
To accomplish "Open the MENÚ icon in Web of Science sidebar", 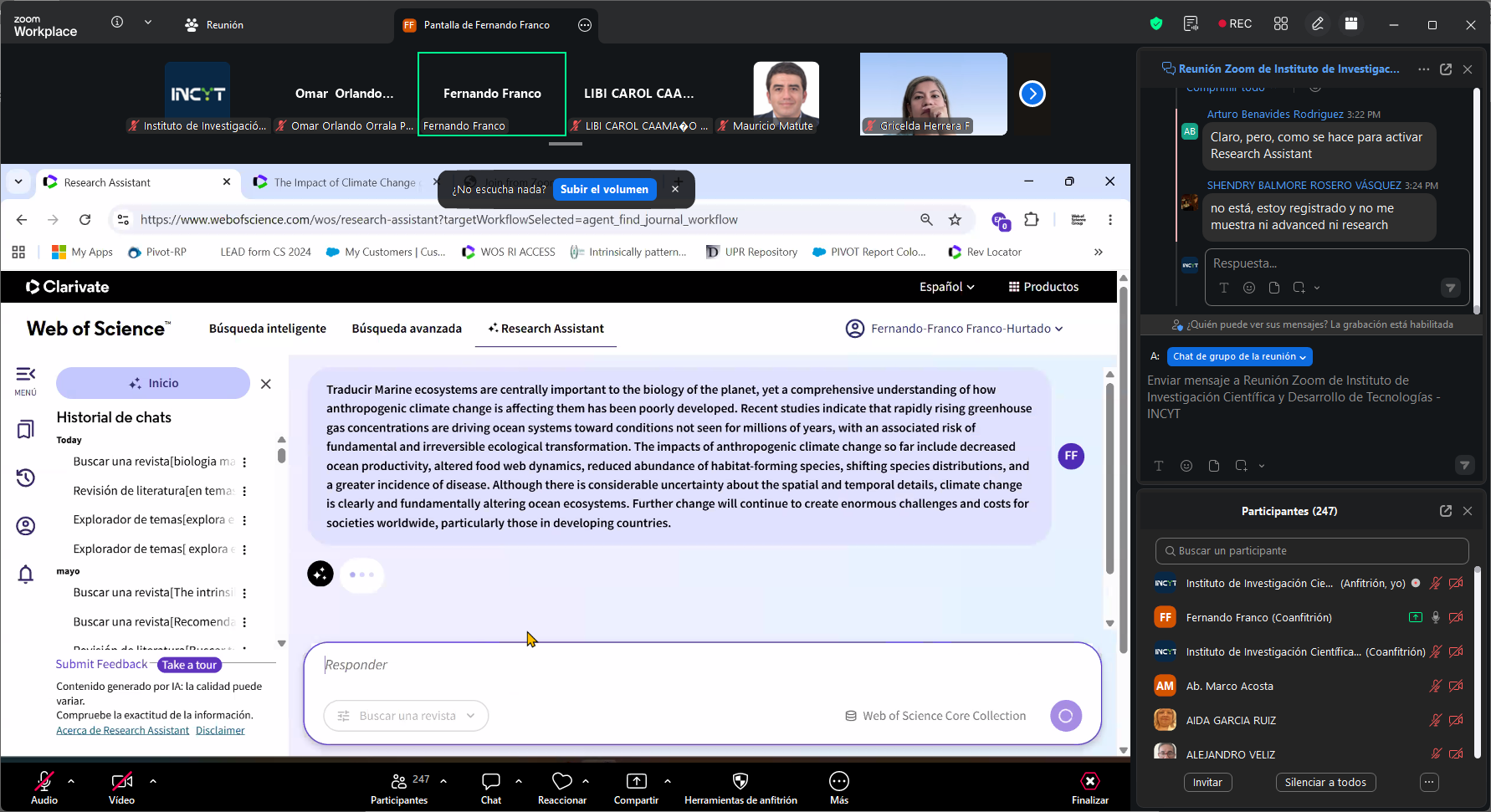I will [26, 380].
